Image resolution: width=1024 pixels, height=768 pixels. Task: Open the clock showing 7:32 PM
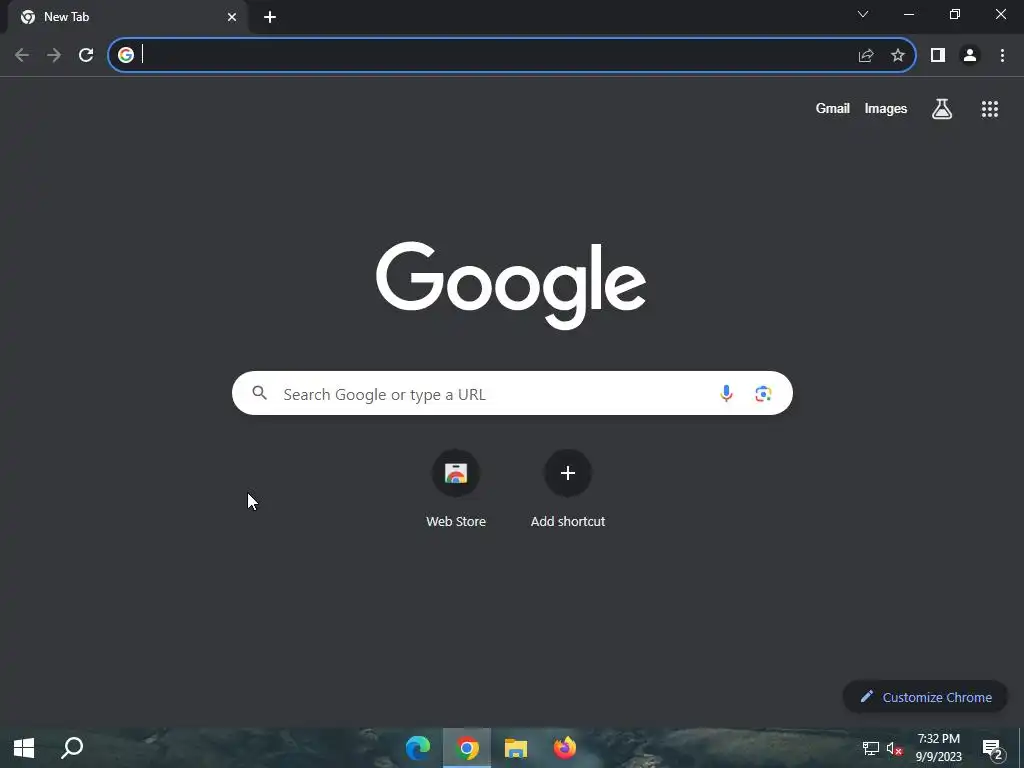(x=938, y=748)
